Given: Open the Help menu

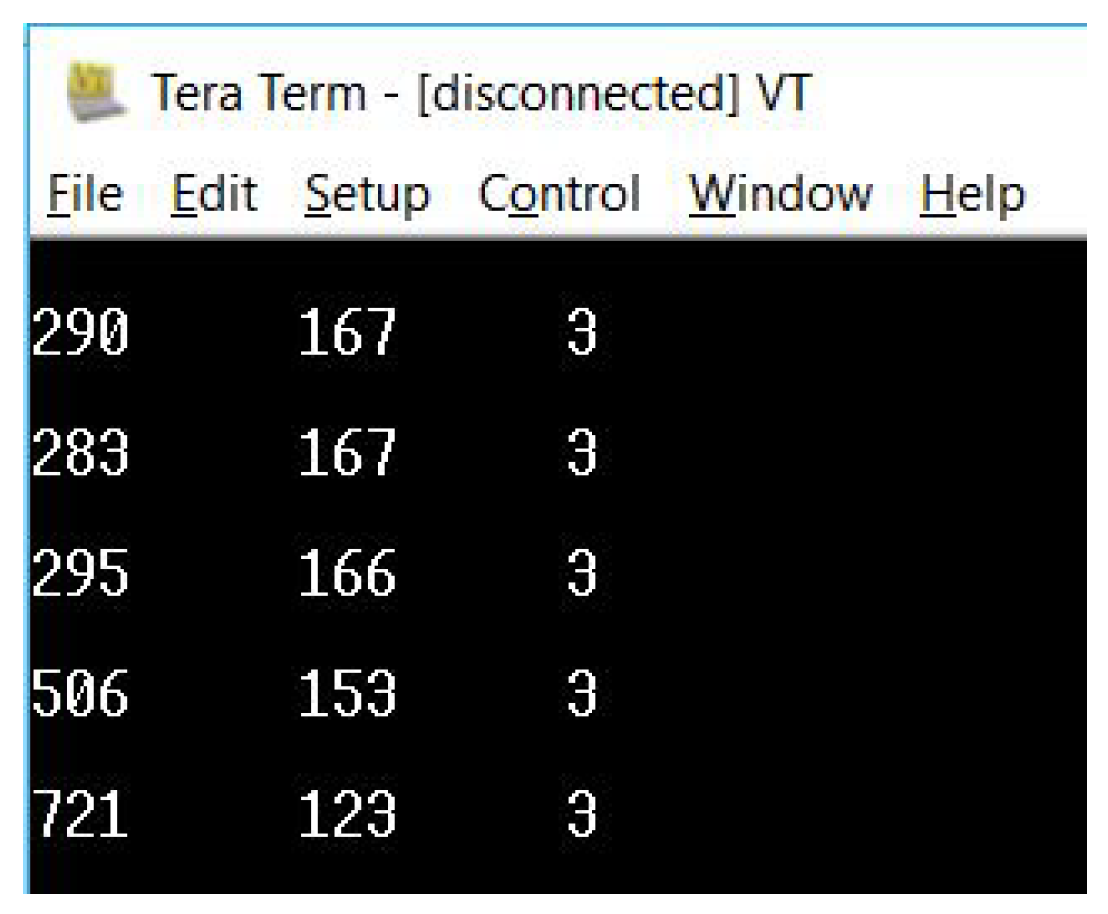Looking at the screenshot, I should coord(972,194).
